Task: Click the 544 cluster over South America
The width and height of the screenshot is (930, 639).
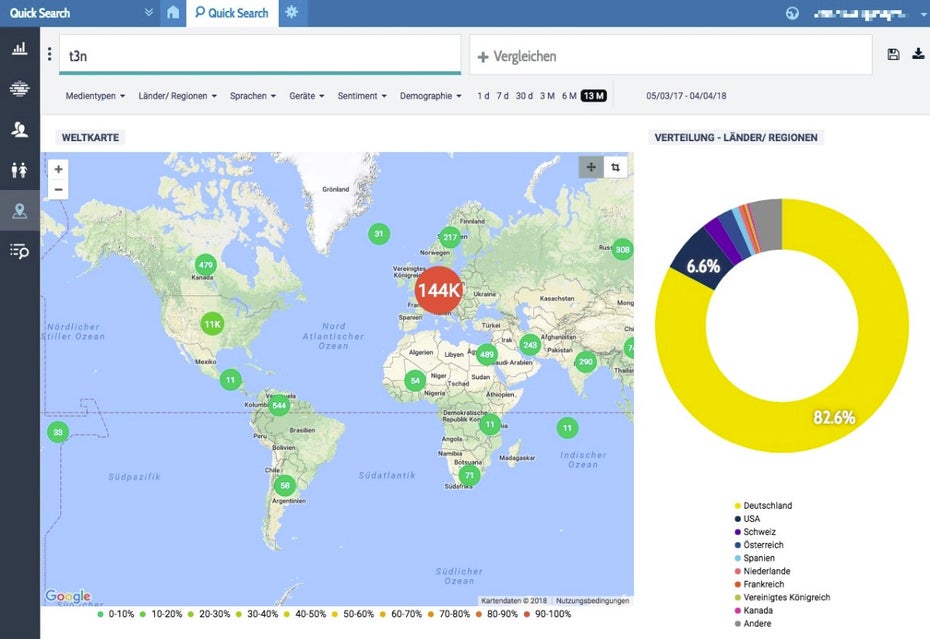Action: pos(279,406)
